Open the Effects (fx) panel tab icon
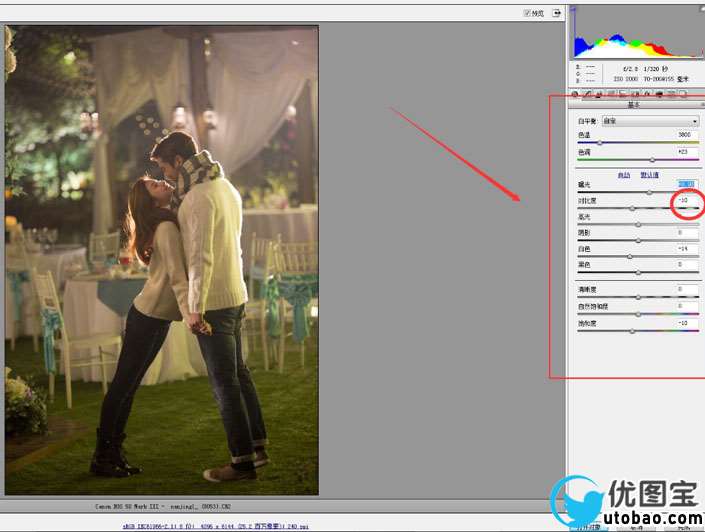Image resolution: width=705 pixels, height=532 pixels. 647,94
